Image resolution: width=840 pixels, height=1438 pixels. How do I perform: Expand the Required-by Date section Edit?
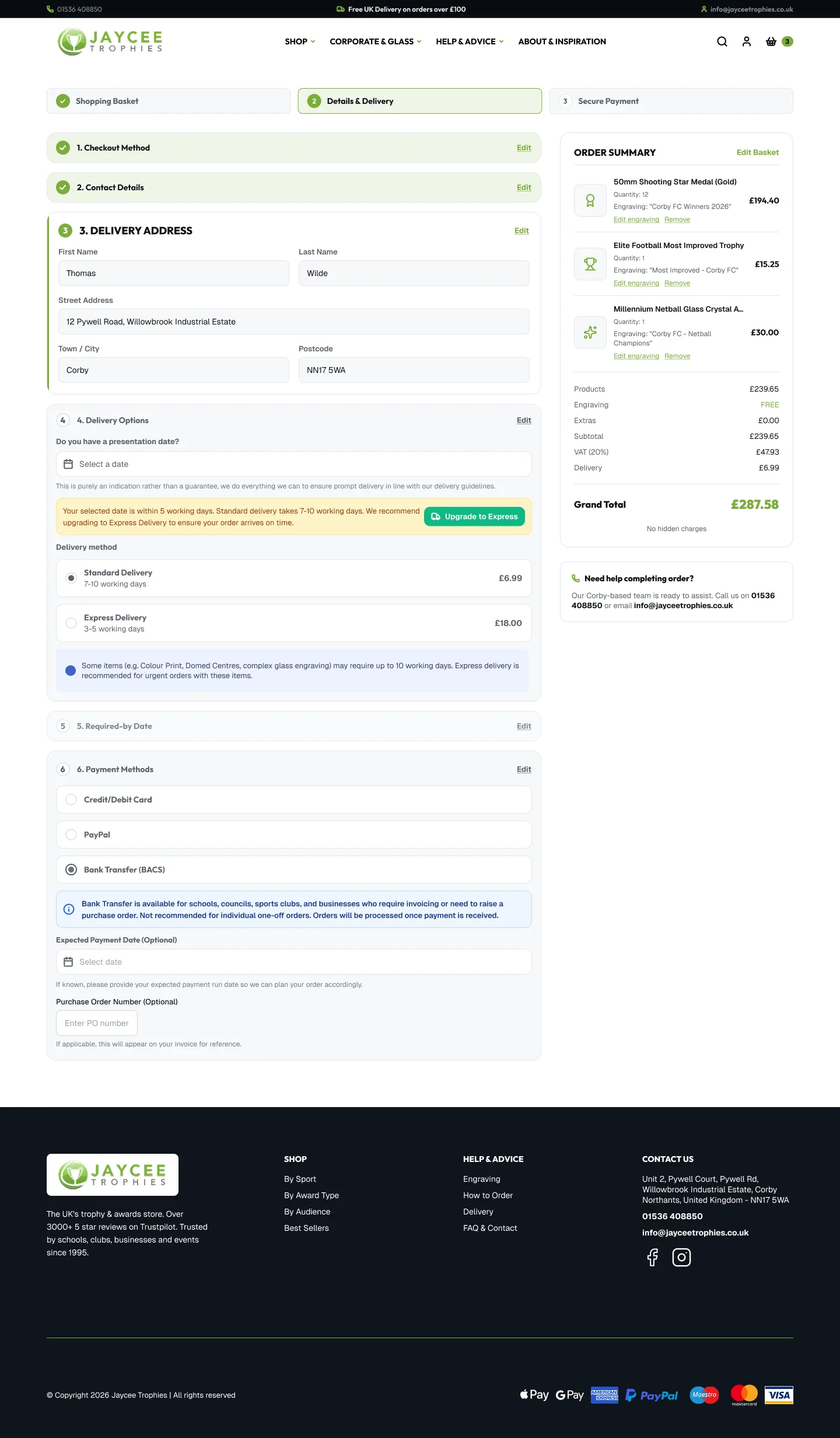pos(524,726)
